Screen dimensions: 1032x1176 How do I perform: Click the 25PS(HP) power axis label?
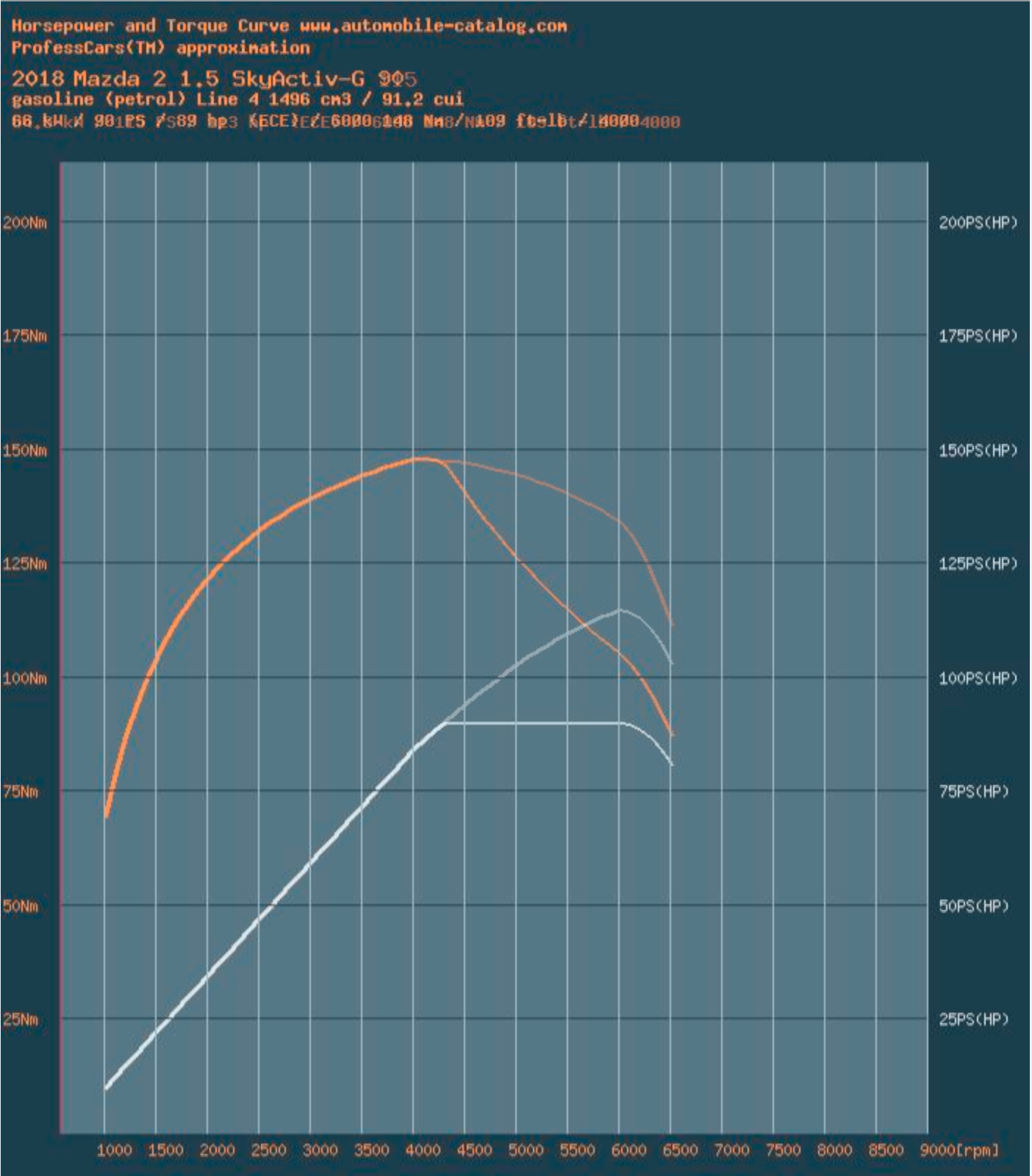click(974, 1019)
